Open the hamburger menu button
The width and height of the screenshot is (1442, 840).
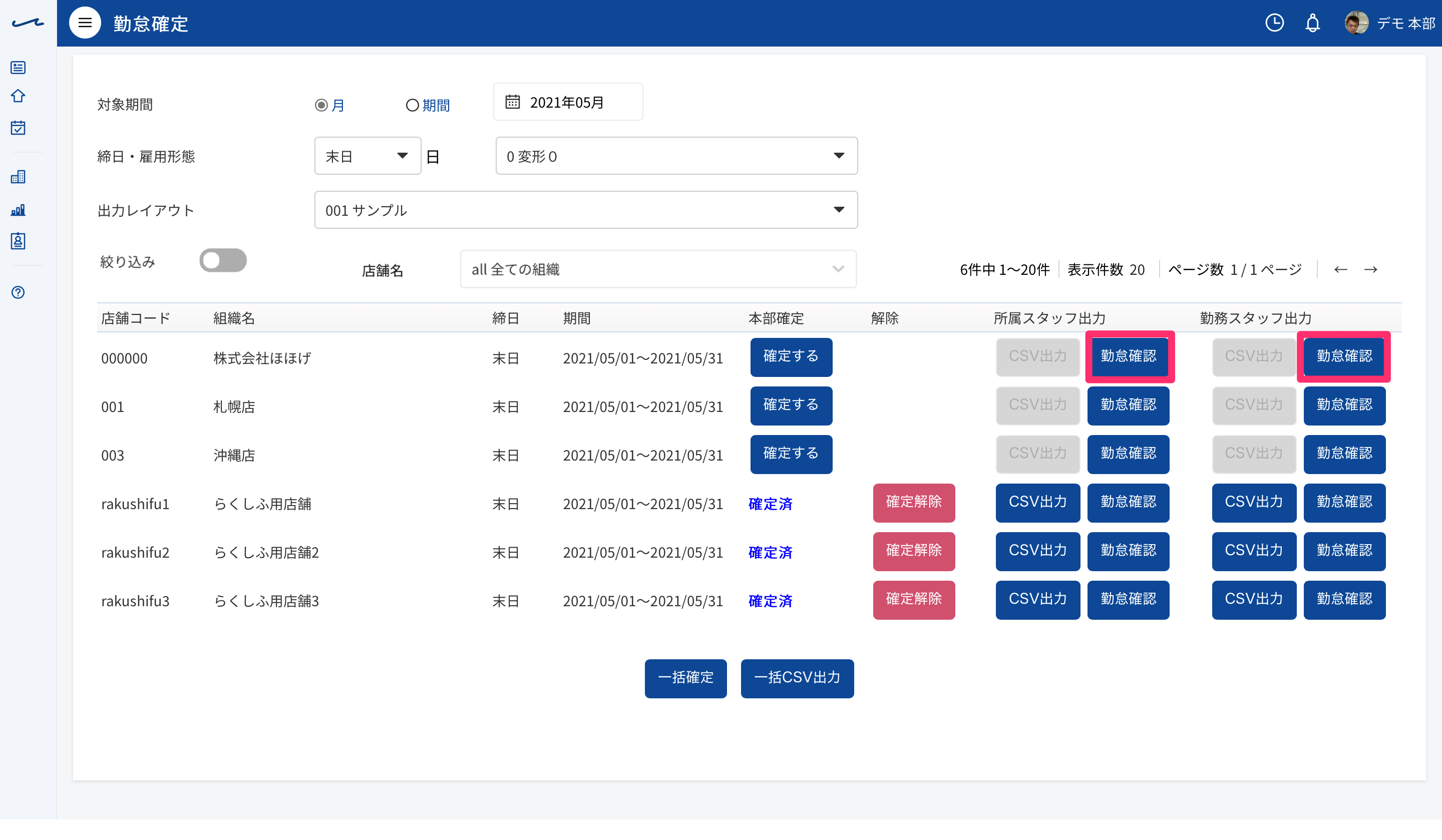point(85,23)
